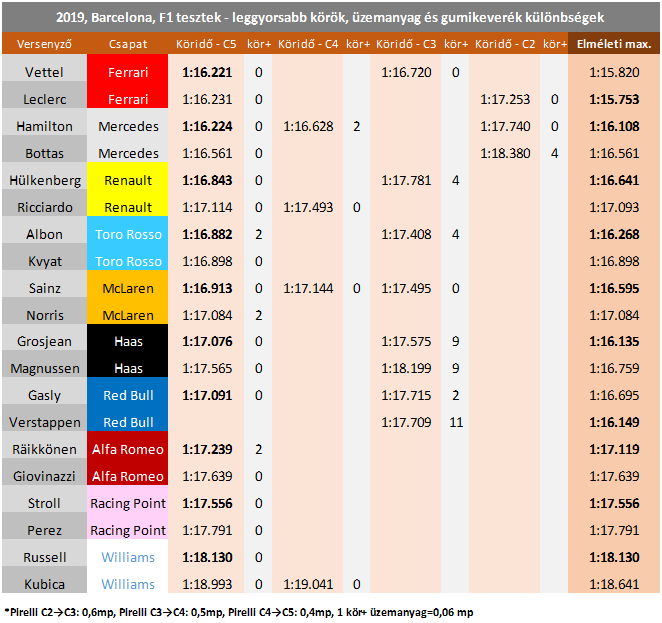
Task: Select driver name 'Hülkenberg'
Action: [45, 180]
